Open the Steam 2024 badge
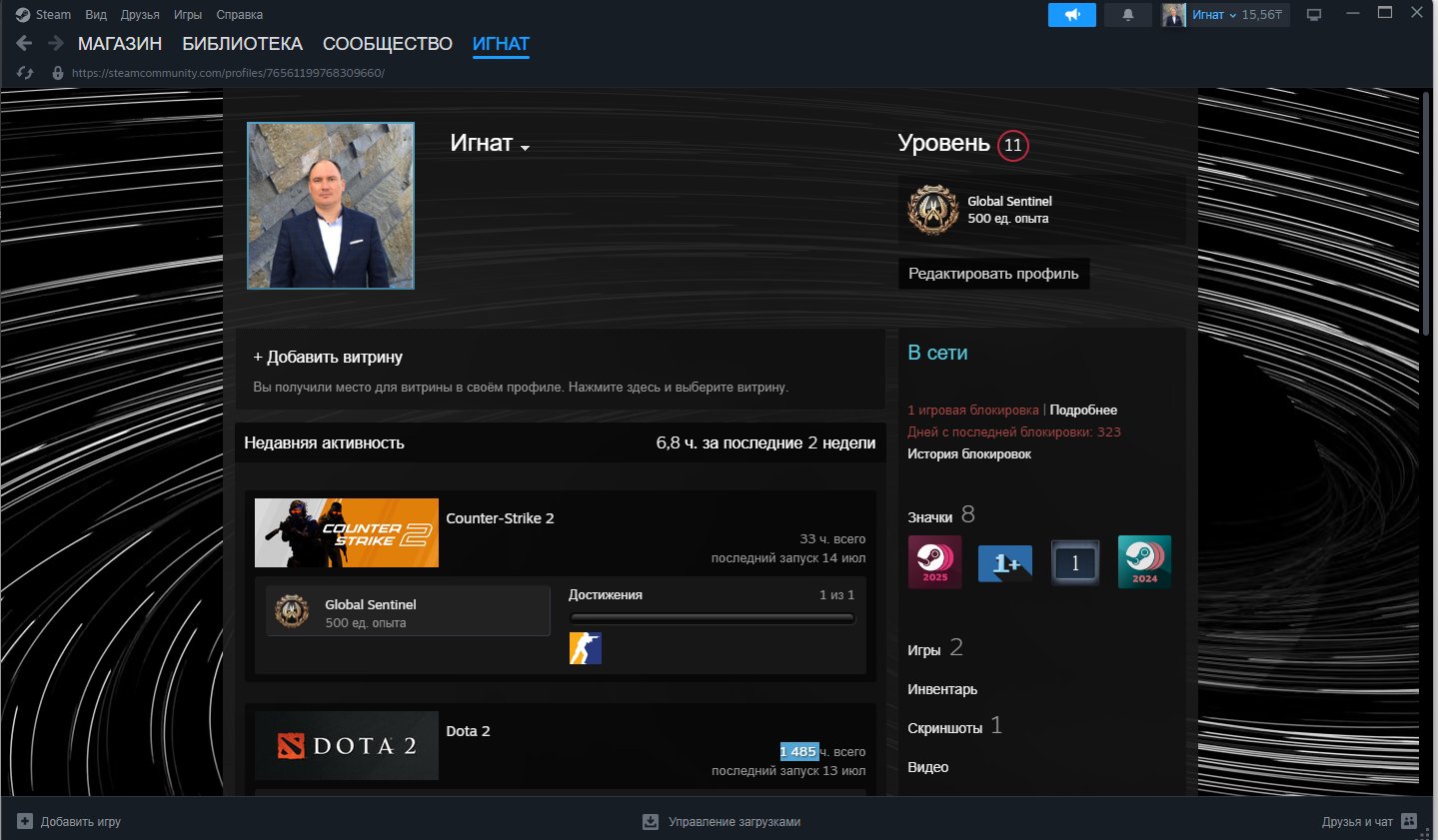The image size is (1438, 840). pyautogui.click(x=1144, y=561)
